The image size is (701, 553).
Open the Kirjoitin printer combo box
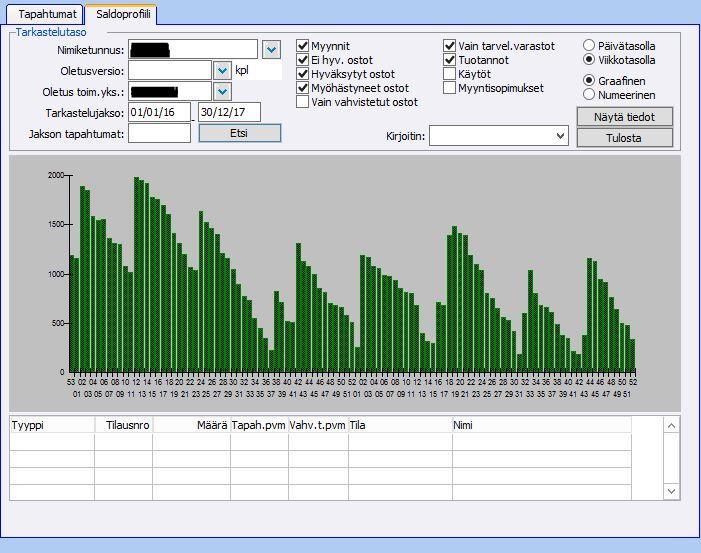coord(498,136)
